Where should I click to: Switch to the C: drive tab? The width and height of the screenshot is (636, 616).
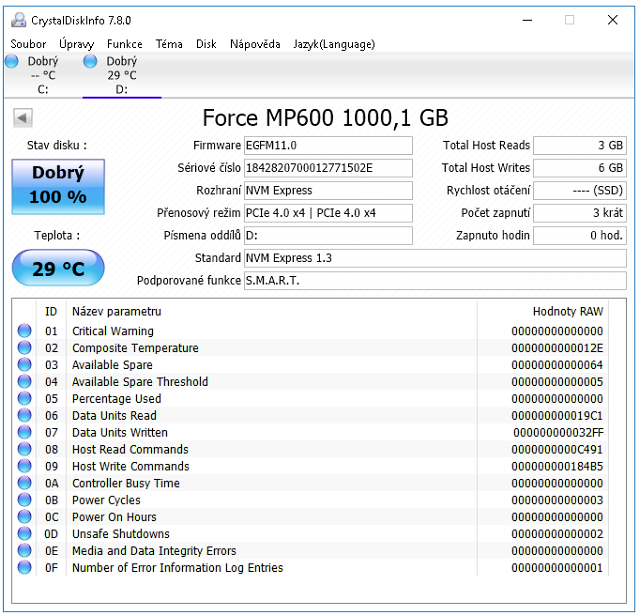(43, 75)
